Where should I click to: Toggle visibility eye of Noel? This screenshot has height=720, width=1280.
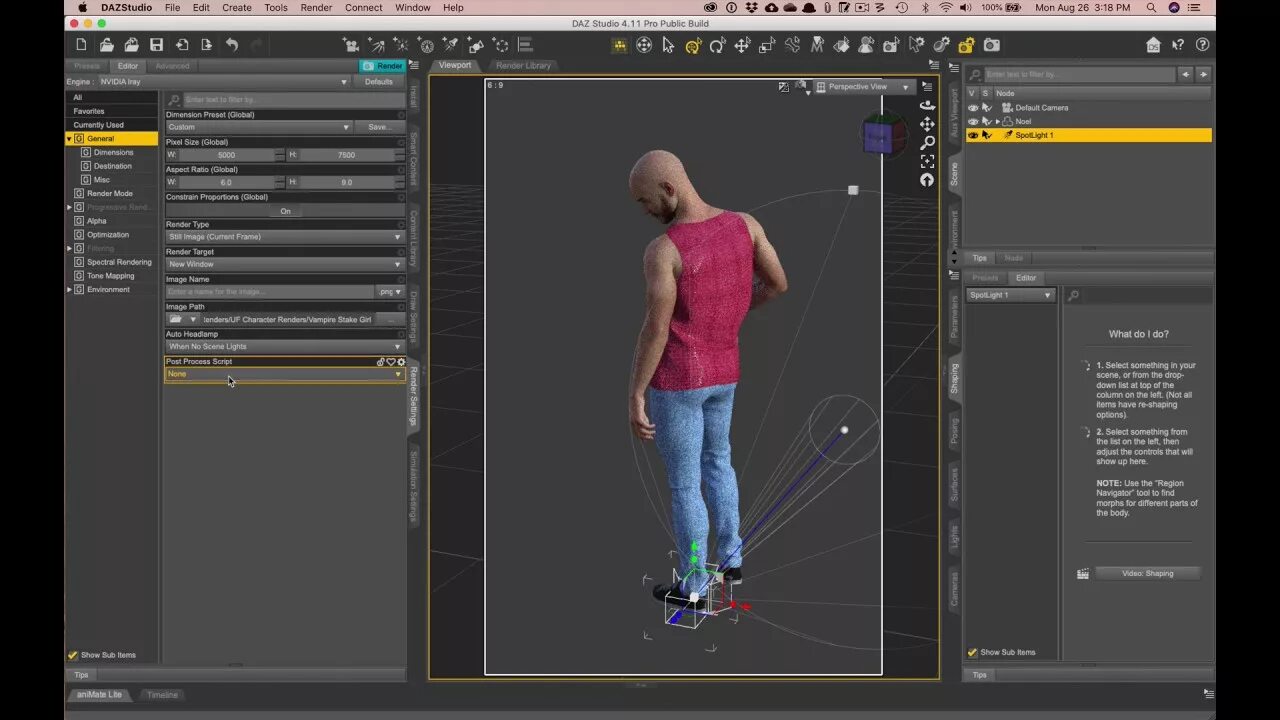tap(973, 121)
